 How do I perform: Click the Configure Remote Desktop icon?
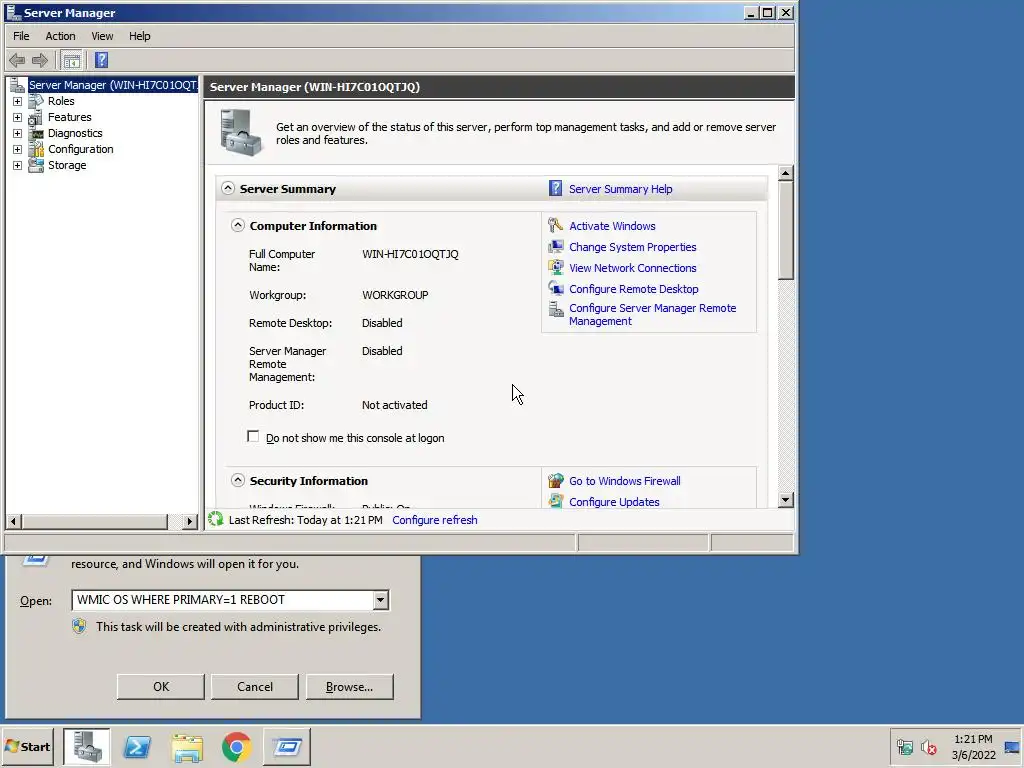[x=556, y=289]
